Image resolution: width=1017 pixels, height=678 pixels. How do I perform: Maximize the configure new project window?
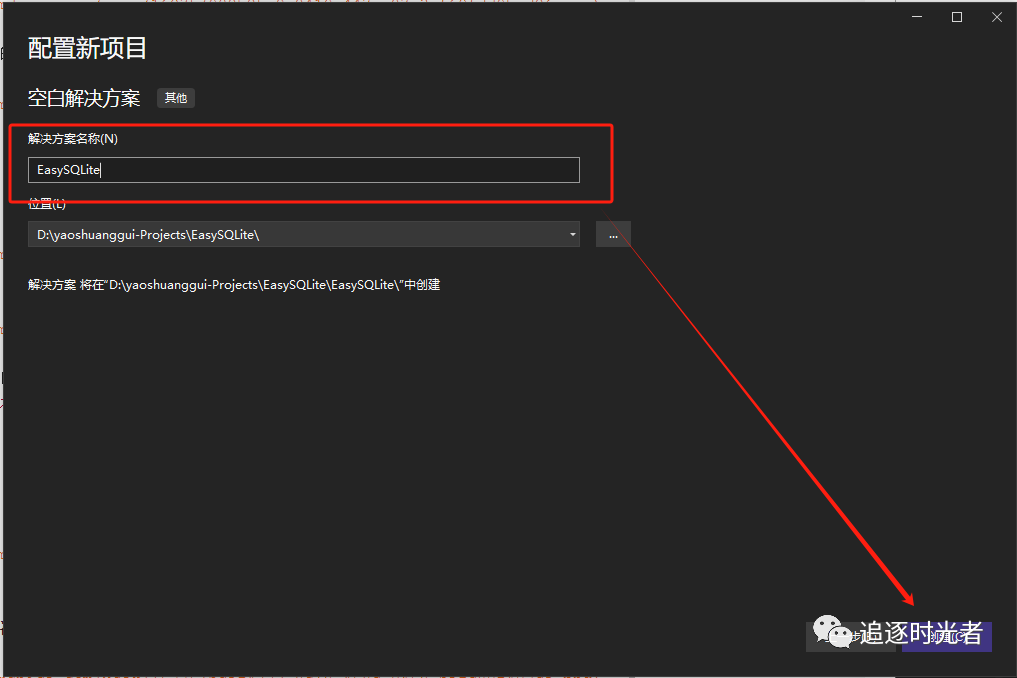click(x=957, y=17)
